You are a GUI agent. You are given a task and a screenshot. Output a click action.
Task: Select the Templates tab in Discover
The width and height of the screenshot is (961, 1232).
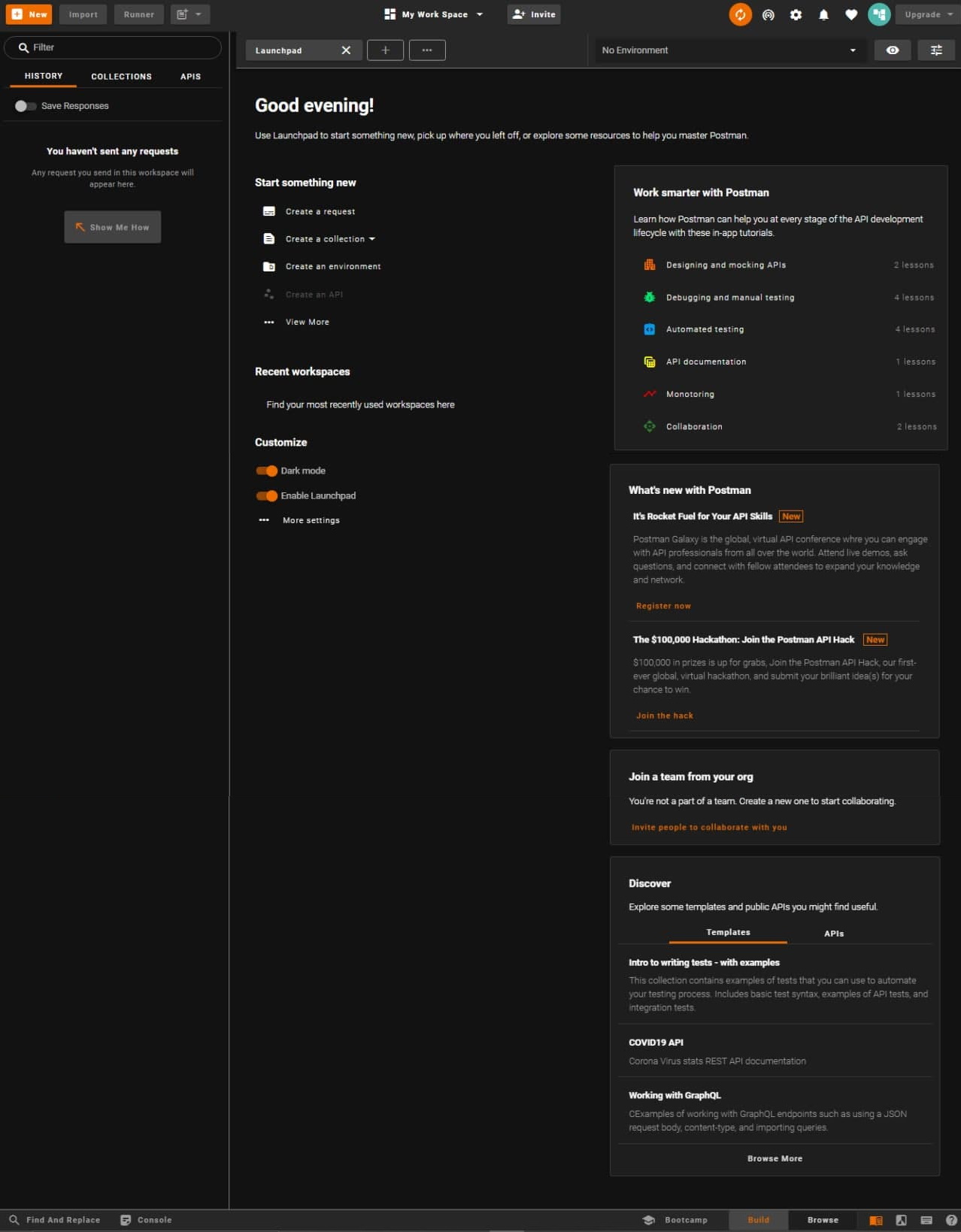[728, 932]
